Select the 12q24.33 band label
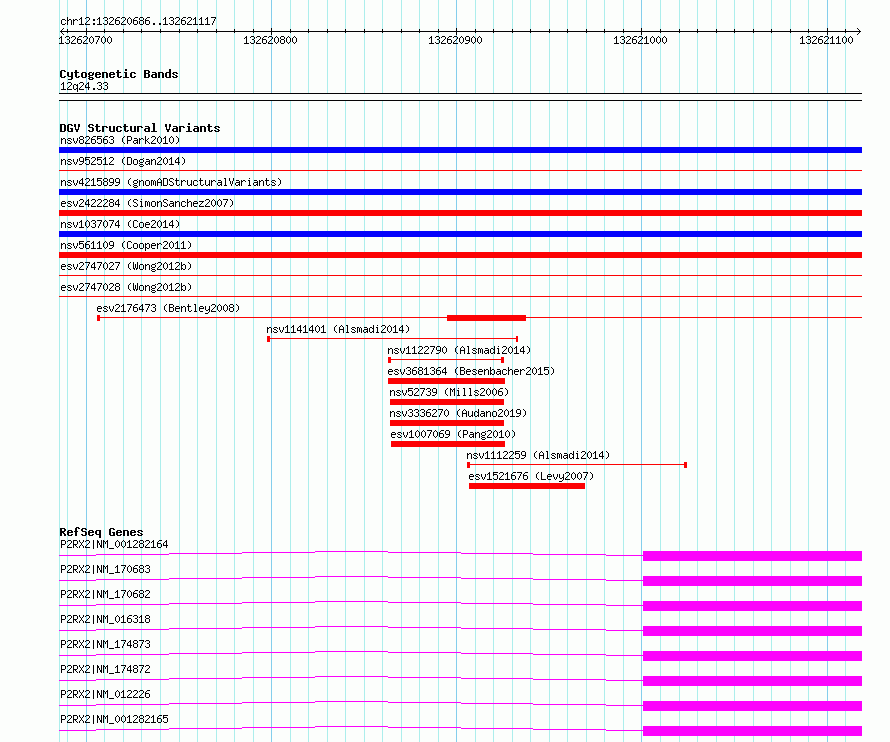Screen dimensions: 890x742 [x=84, y=86]
